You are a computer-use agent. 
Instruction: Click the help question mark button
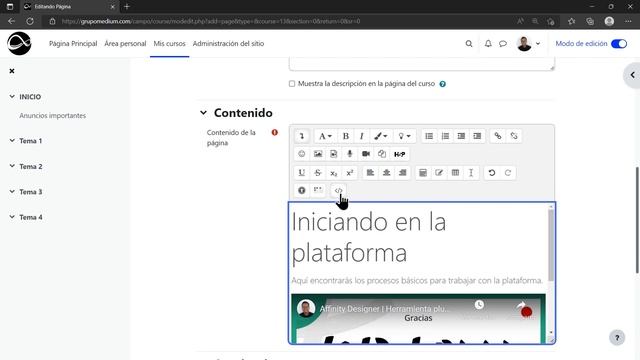(x=617, y=338)
